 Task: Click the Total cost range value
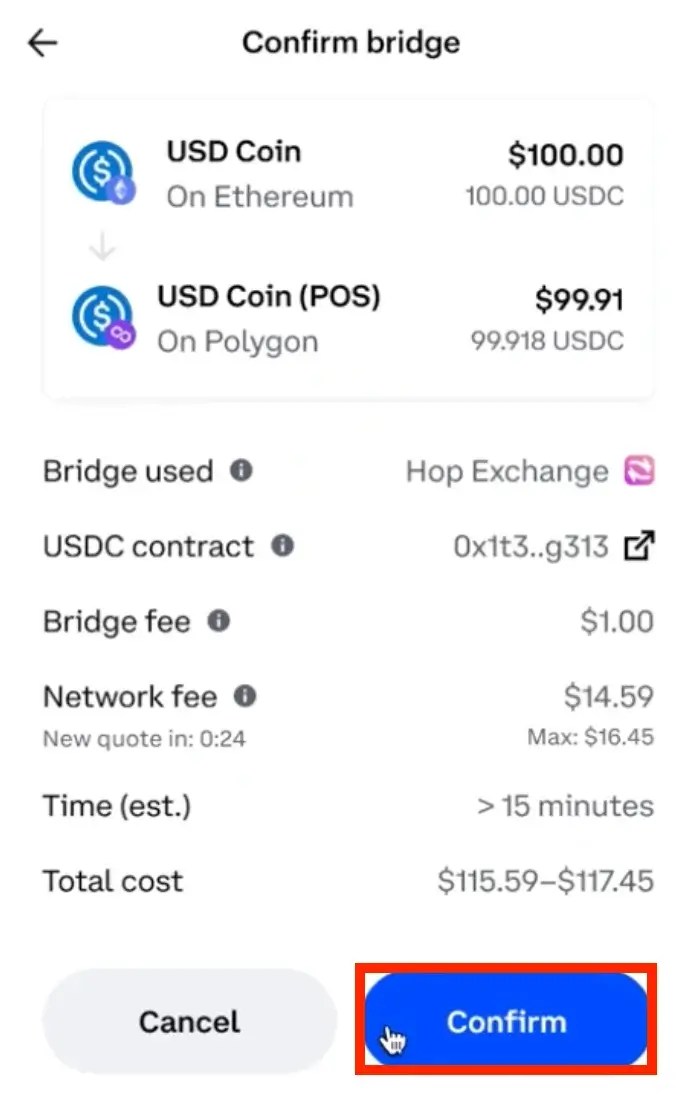pos(546,881)
